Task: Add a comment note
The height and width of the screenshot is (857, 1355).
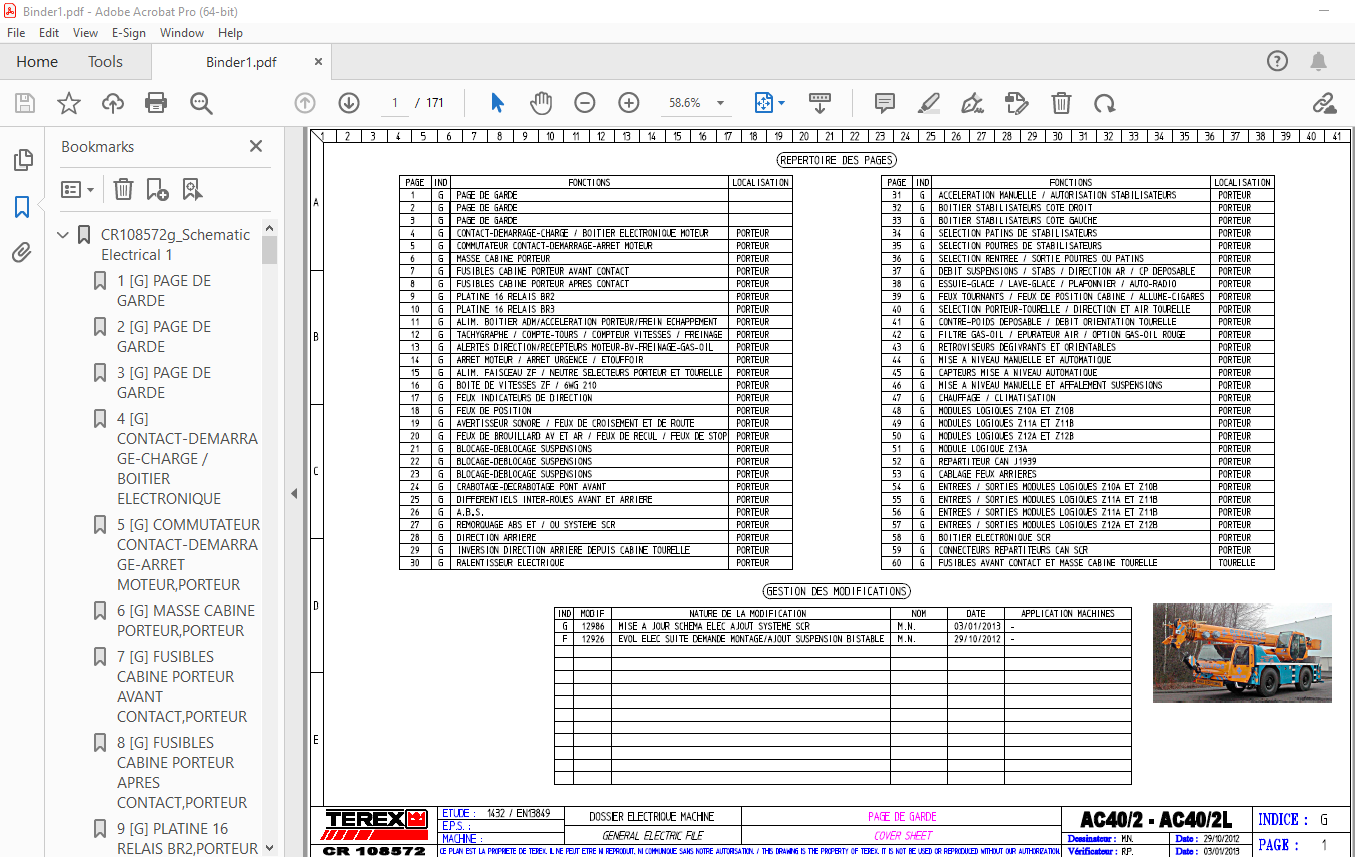Action: point(884,103)
